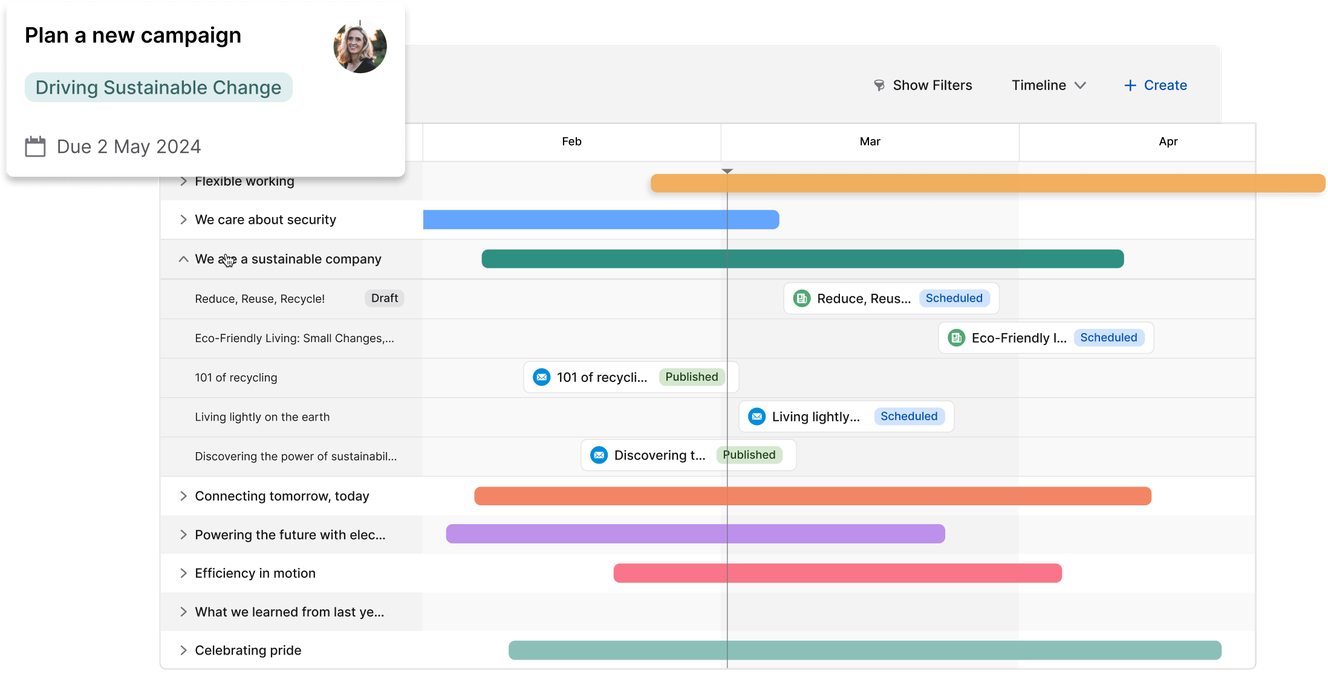Click the Draft status badge
The width and height of the screenshot is (1328, 680).
click(x=384, y=298)
